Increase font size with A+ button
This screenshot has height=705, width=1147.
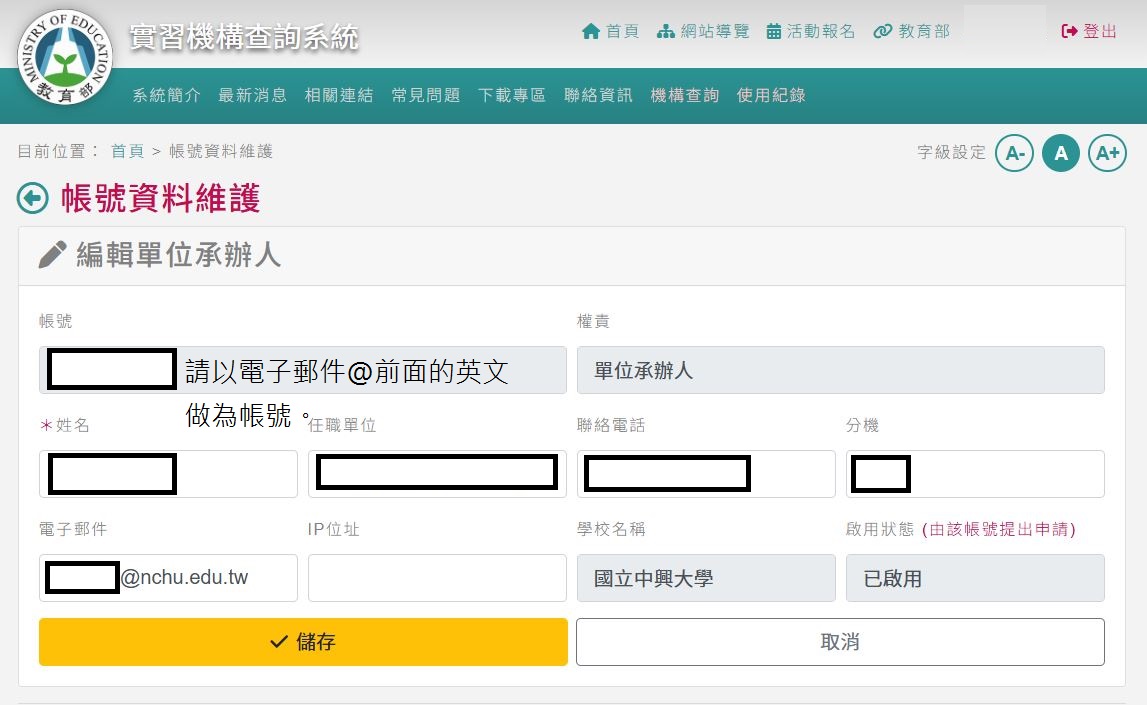(x=1107, y=153)
